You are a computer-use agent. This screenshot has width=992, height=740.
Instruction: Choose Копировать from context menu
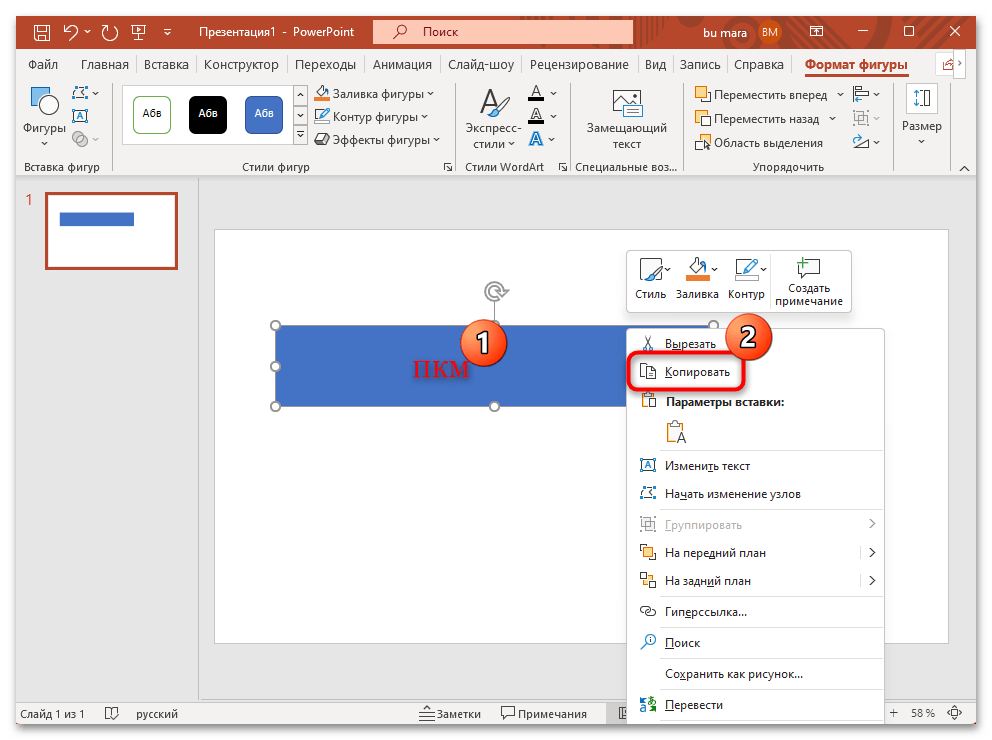click(755, 372)
